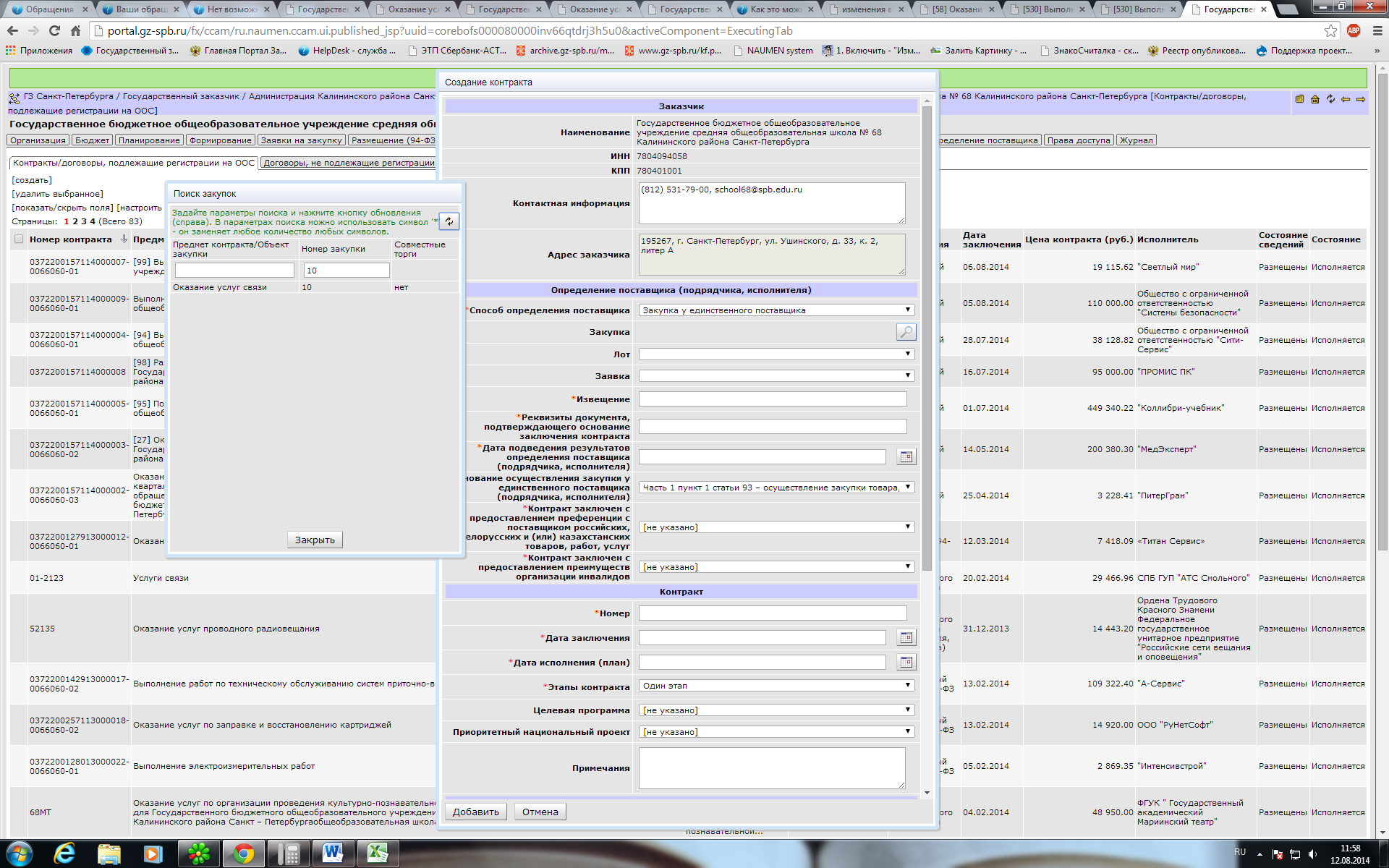Click Добавить button in contract dialog
The image size is (1389, 868).
475,812
